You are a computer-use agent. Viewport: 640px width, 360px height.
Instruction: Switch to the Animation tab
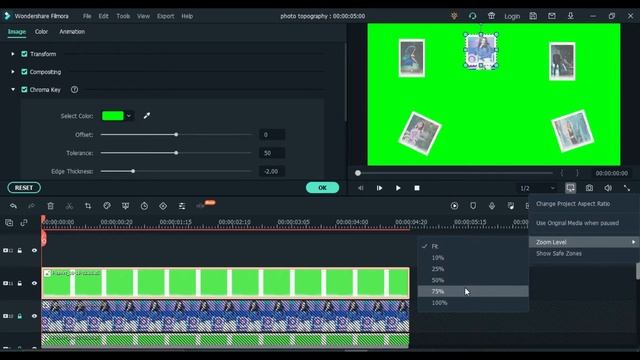(72, 31)
